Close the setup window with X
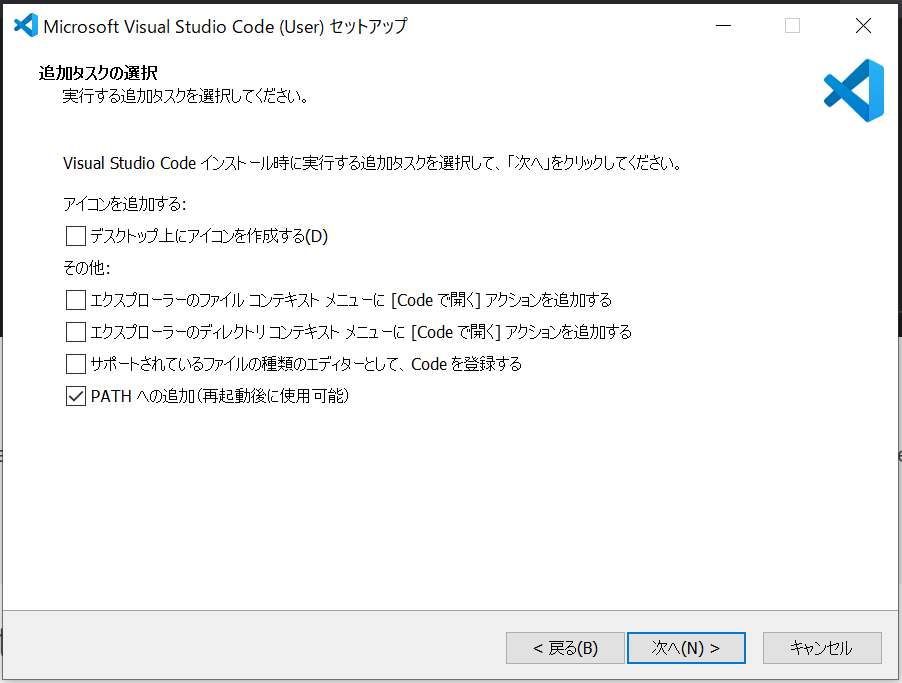The height and width of the screenshot is (683, 902). tap(863, 25)
